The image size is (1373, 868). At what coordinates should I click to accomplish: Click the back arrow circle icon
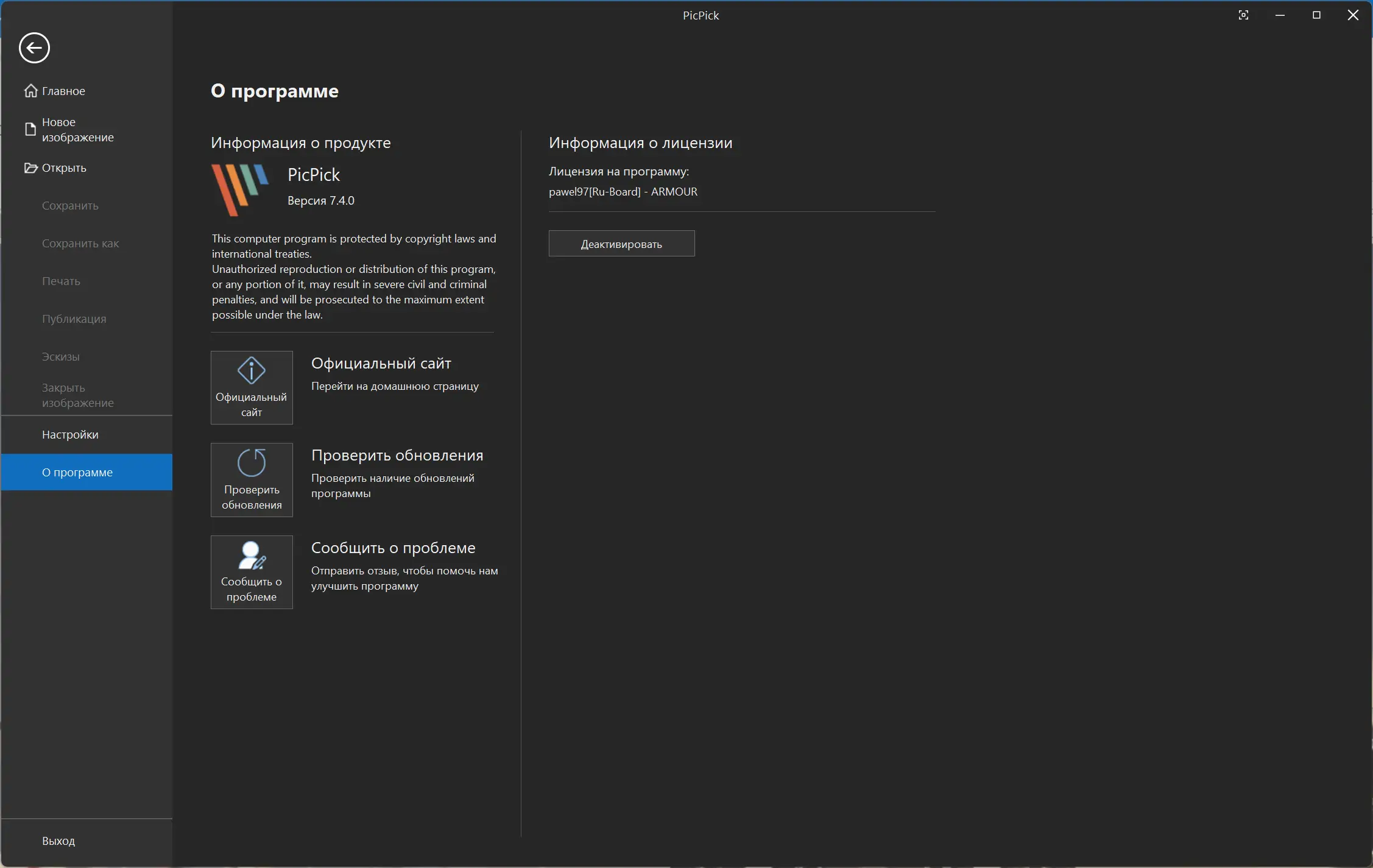point(34,48)
